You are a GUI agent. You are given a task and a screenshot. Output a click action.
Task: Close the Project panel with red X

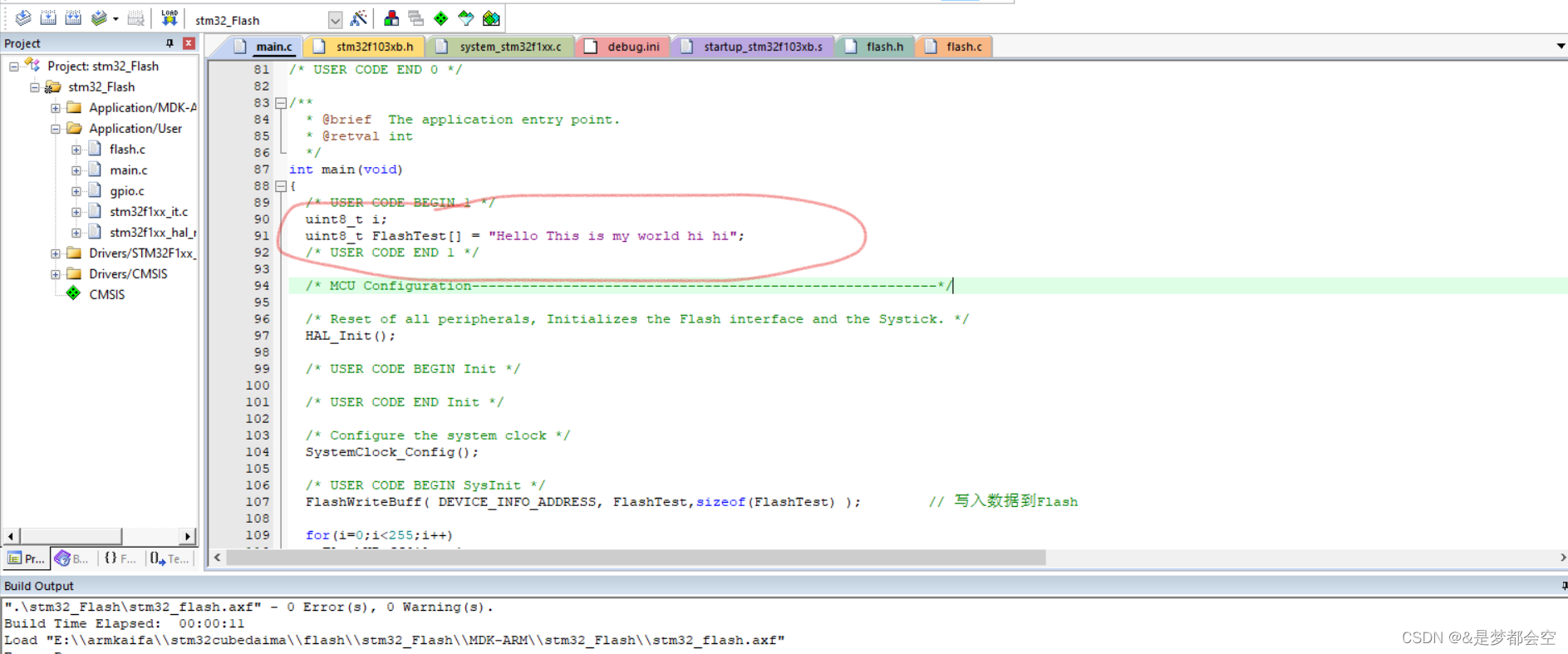click(189, 43)
